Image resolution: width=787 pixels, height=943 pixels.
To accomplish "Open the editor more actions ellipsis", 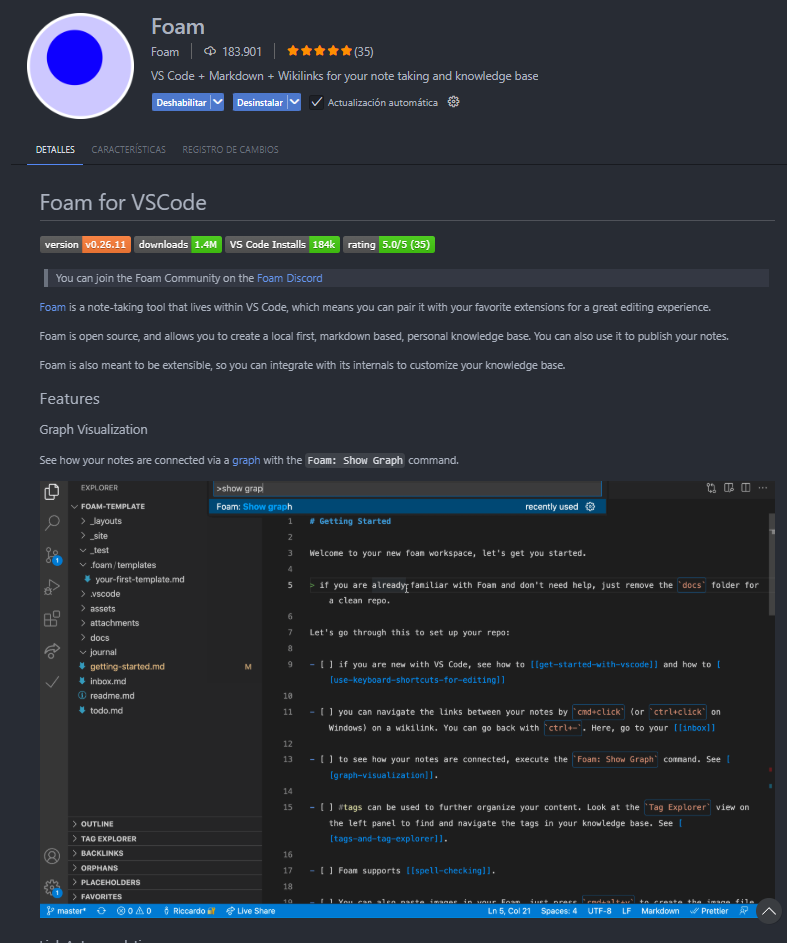I will tap(763, 488).
